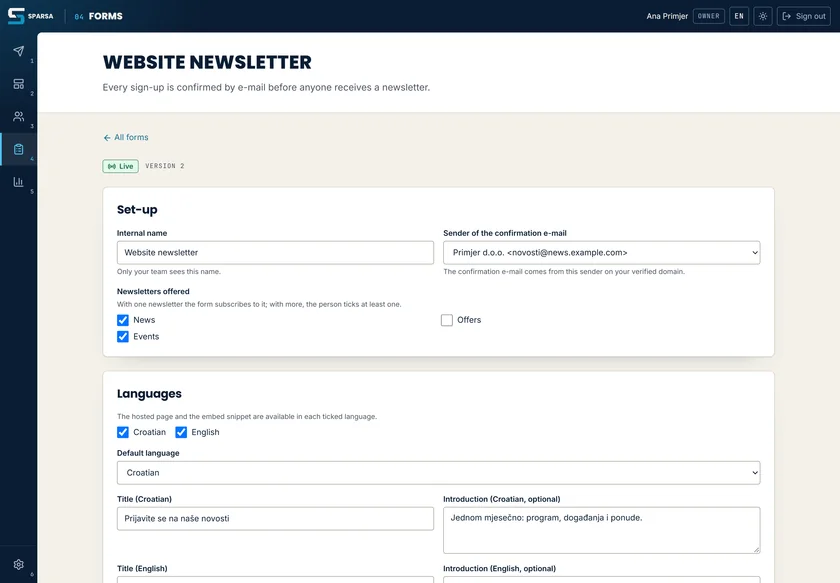Open the reports bar-chart sidebar icon
840x583 pixels.
tap(19, 182)
